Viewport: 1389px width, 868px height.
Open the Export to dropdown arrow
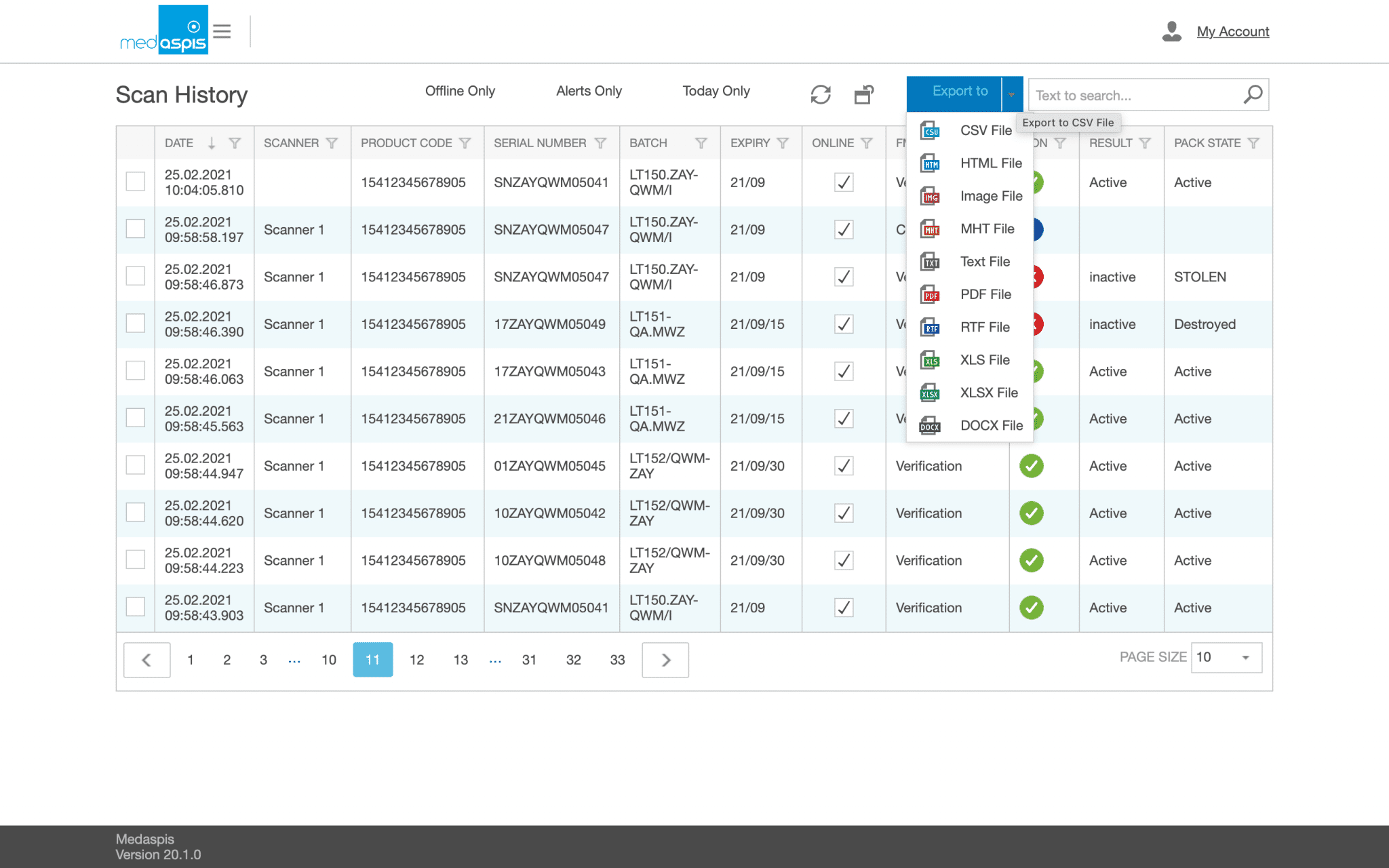[x=1011, y=94]
